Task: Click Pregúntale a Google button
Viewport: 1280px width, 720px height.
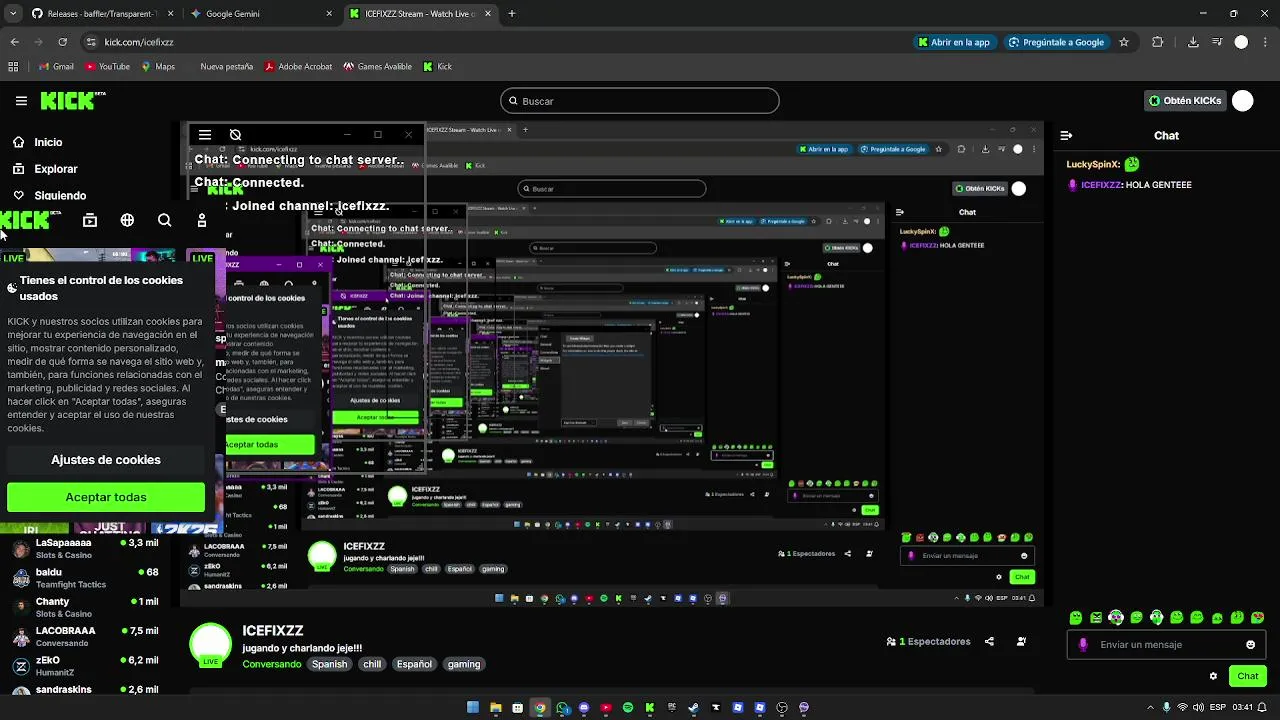Action: 1057,42
